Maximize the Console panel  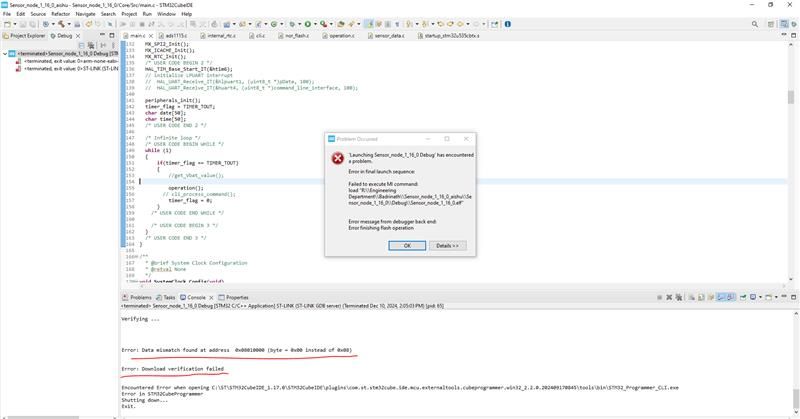click(x=793, y=297)
